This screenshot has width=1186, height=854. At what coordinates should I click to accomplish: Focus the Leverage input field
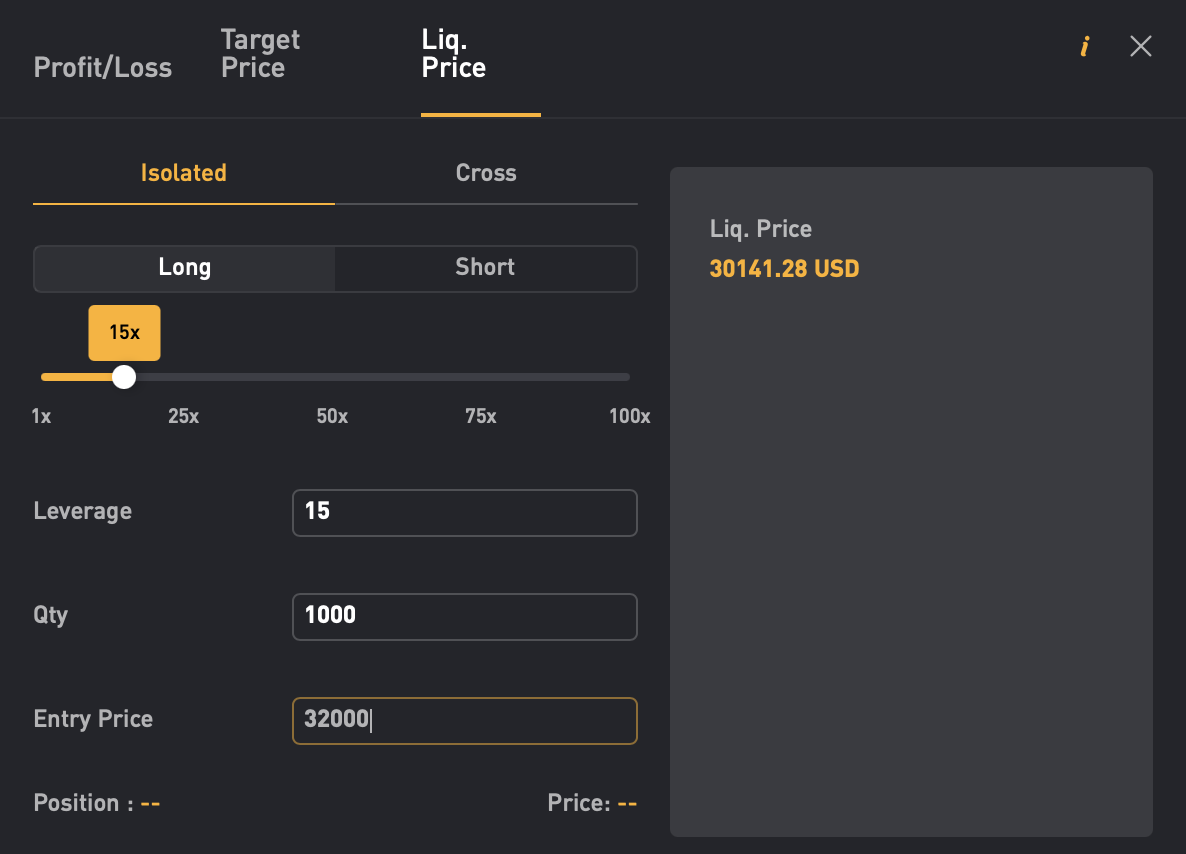click(x=464, y=512)
